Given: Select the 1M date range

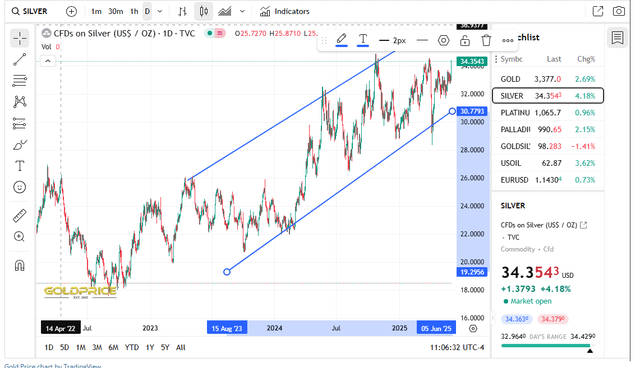Looking at the screenshot, I should [81, 347].
